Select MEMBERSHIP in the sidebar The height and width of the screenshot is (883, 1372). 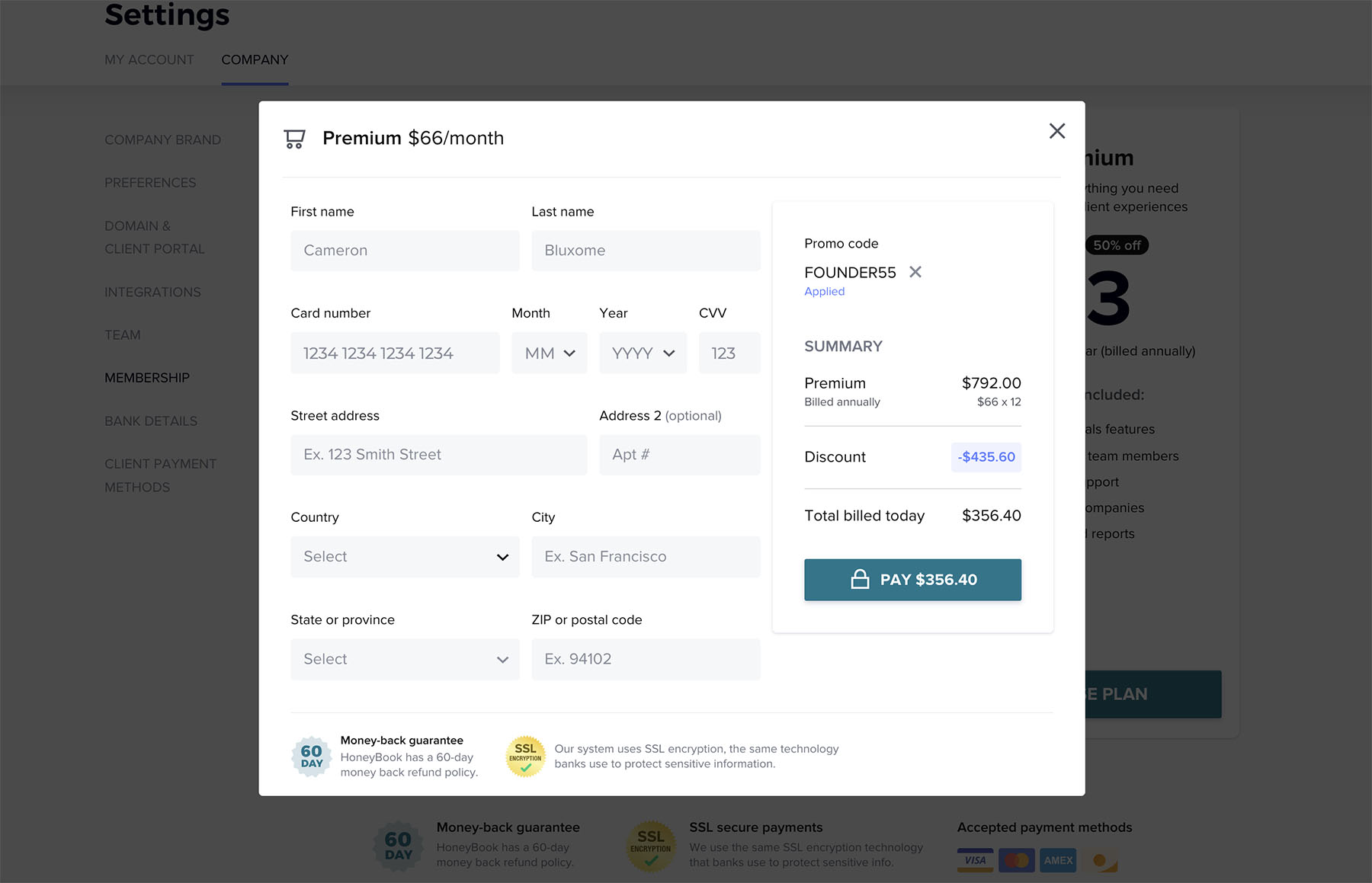(147, 377)
